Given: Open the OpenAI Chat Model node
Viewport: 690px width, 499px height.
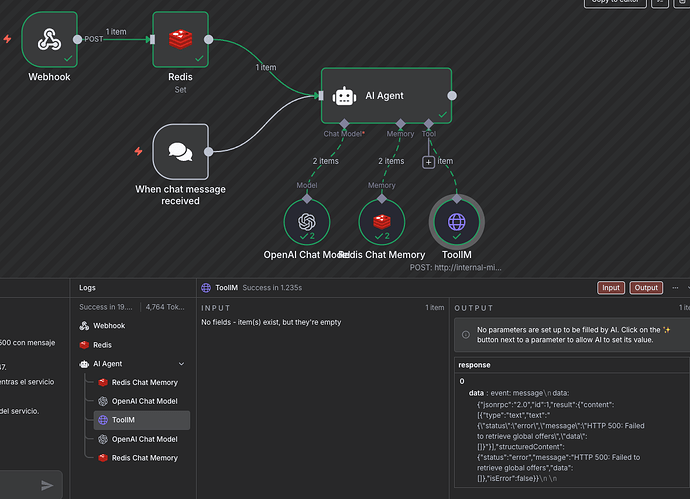Looking at the screenshot, I should [307, 221].
